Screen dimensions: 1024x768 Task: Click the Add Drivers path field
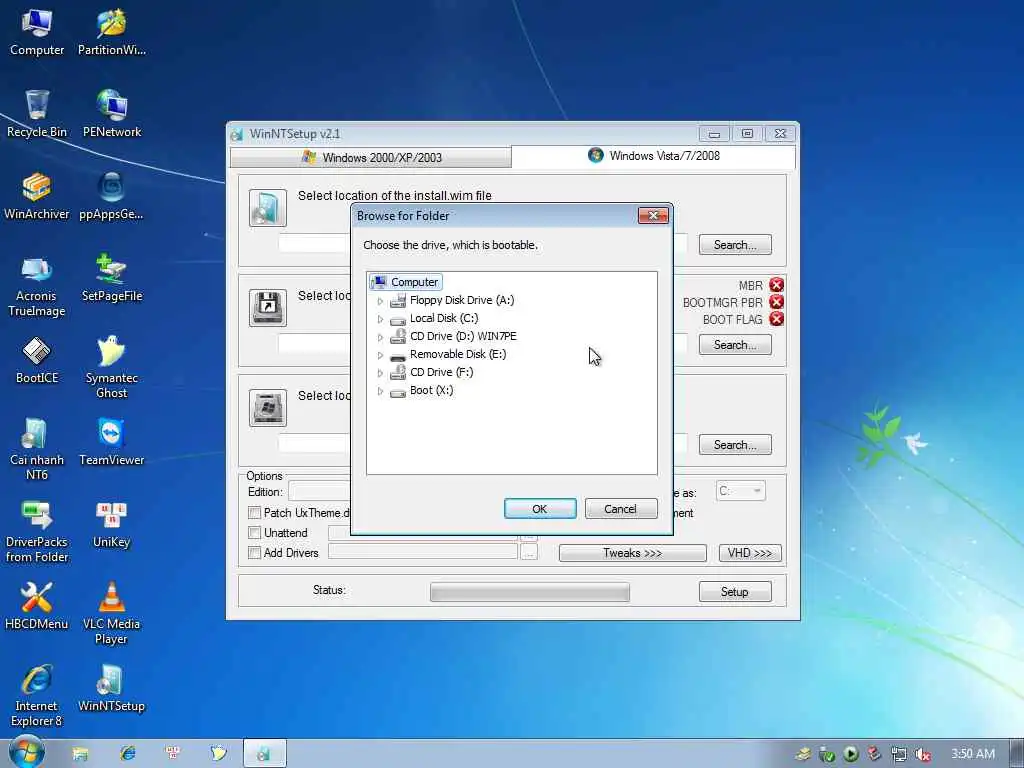click(423, 552)
